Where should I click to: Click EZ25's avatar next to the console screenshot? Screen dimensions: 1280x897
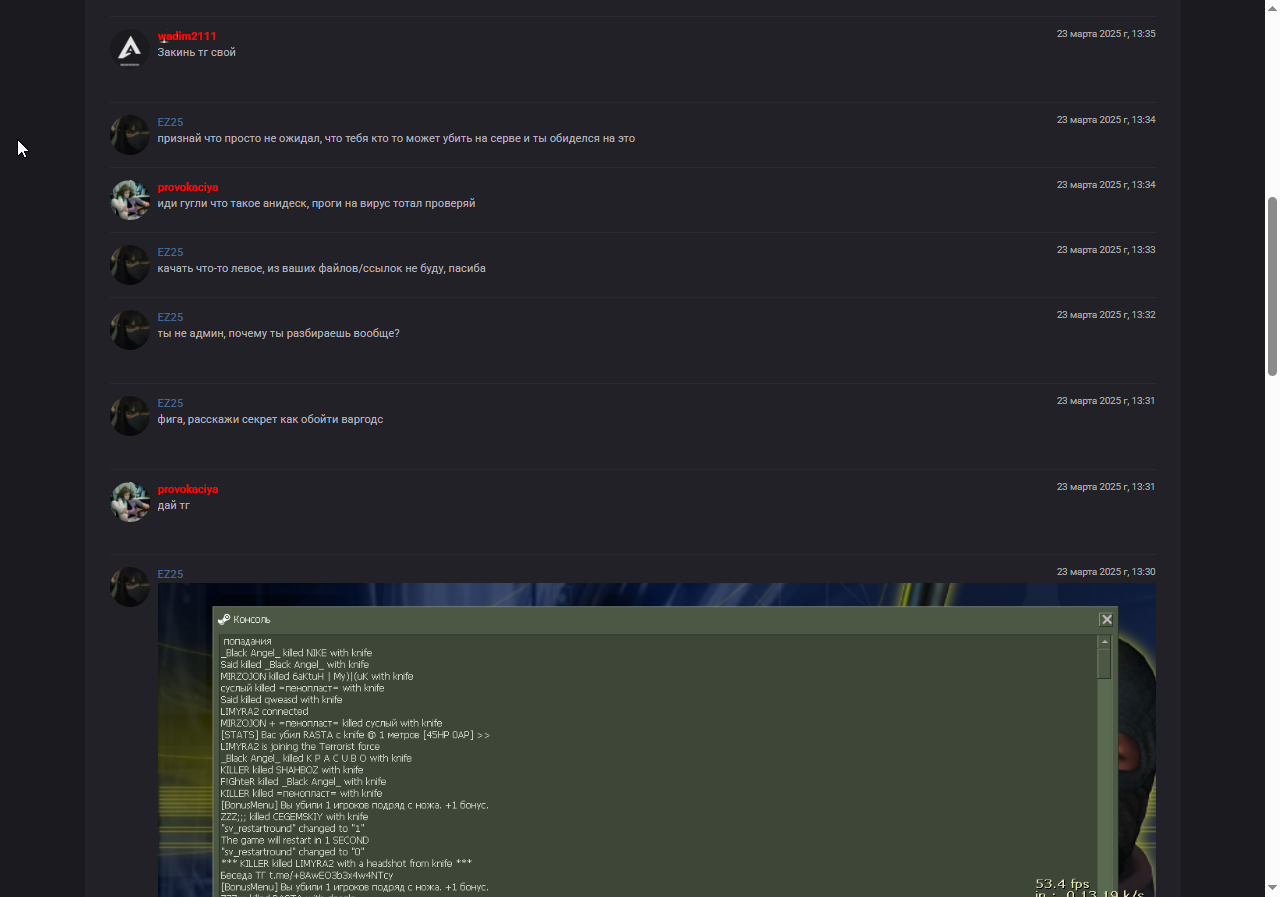tap(130, 587)
